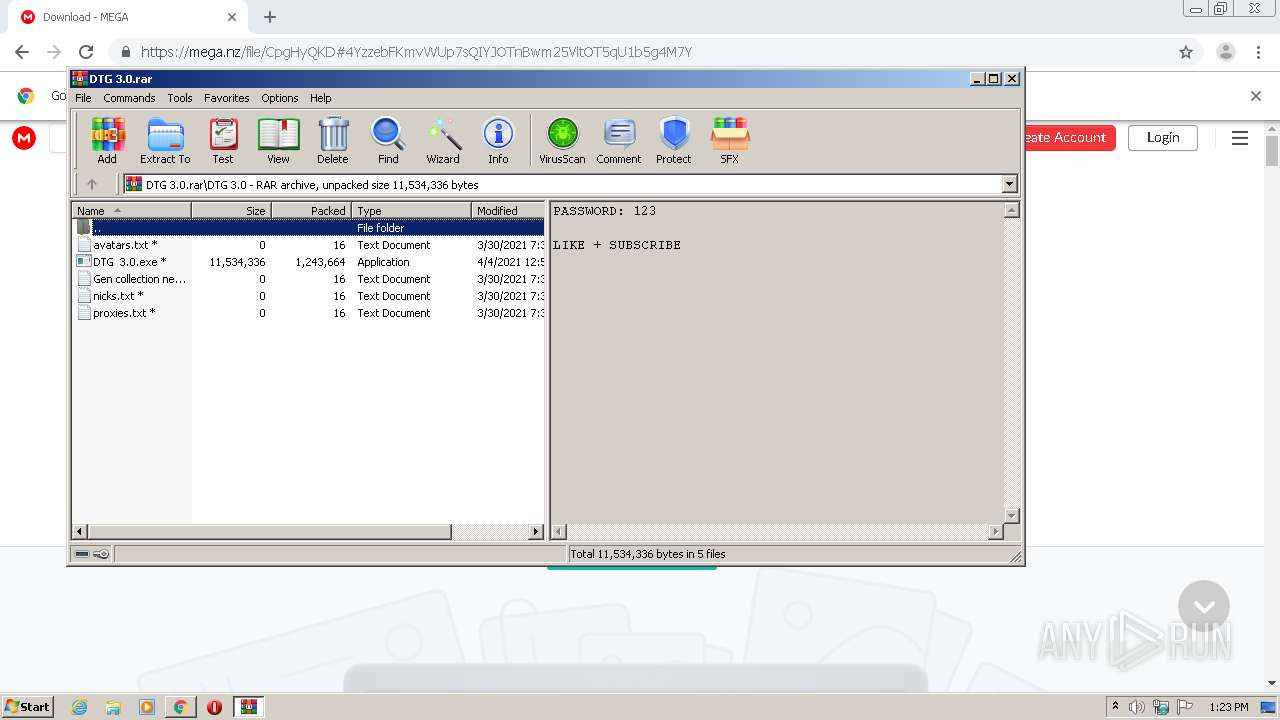Image resolution: width=1280 pixels, height=720 pixels.
Task: Show archive Info
Action: point(498,140)
